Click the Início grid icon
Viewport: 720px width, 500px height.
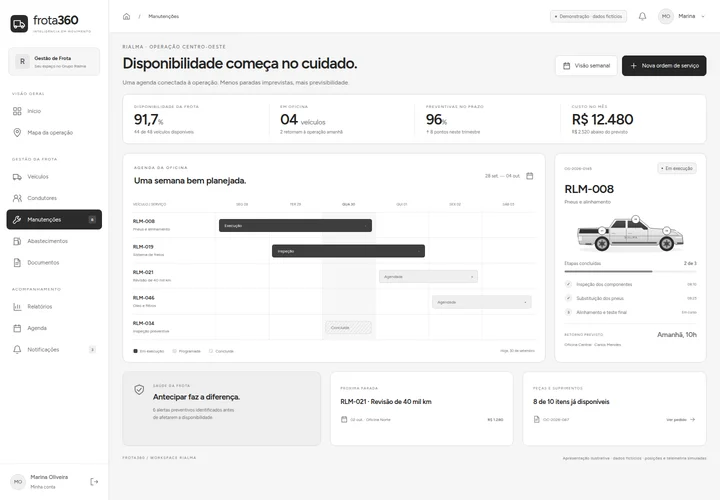pyautogui.click(x=17, y=111)
